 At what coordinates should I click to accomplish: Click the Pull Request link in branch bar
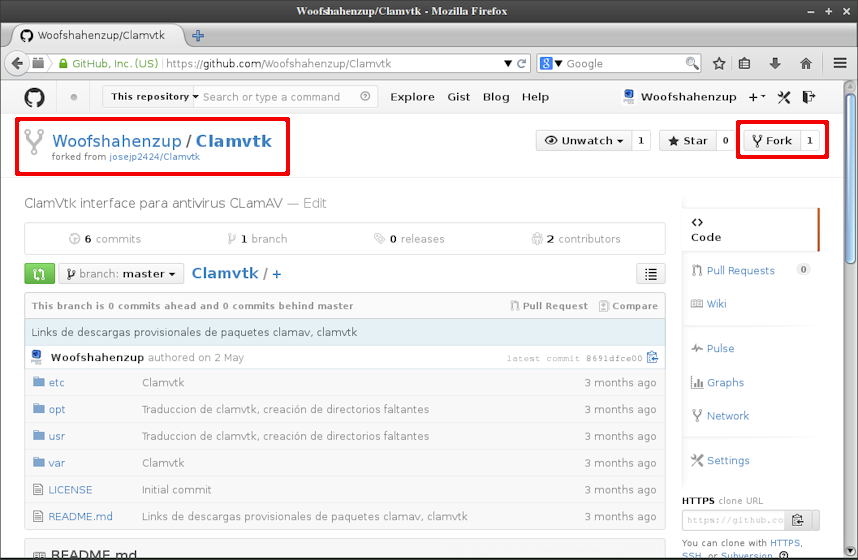pos(549,306)
